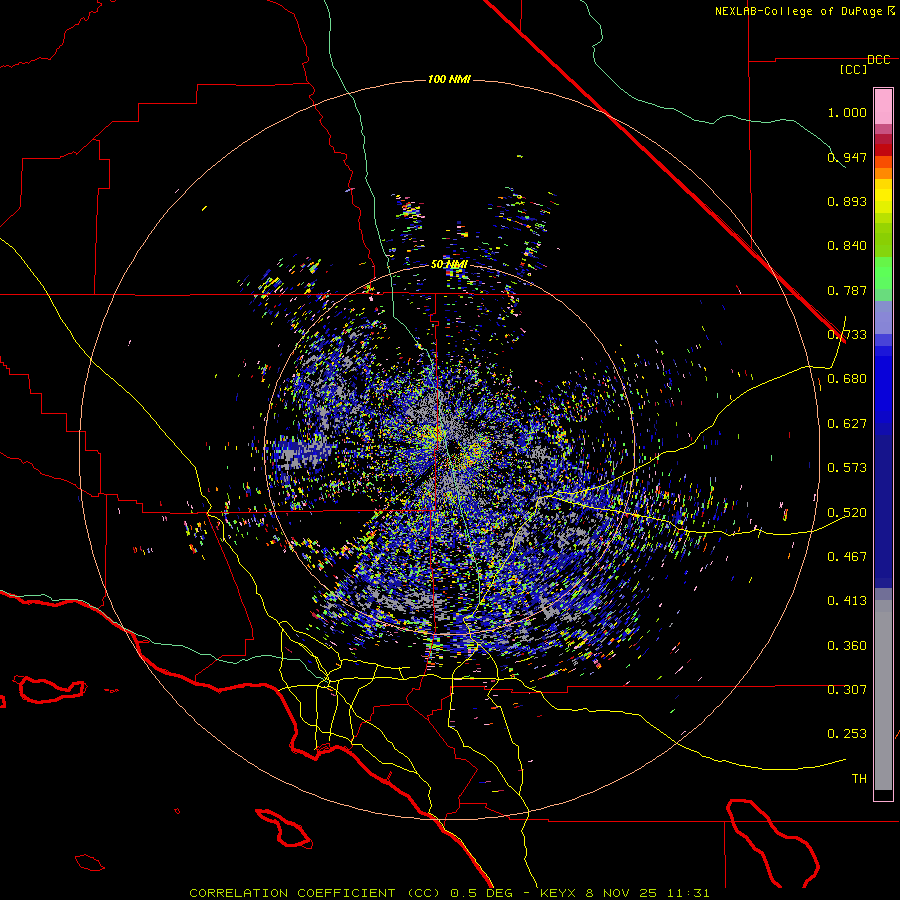Click the 0.893 scale value
900x900 pixels.
tap(847, 201)
